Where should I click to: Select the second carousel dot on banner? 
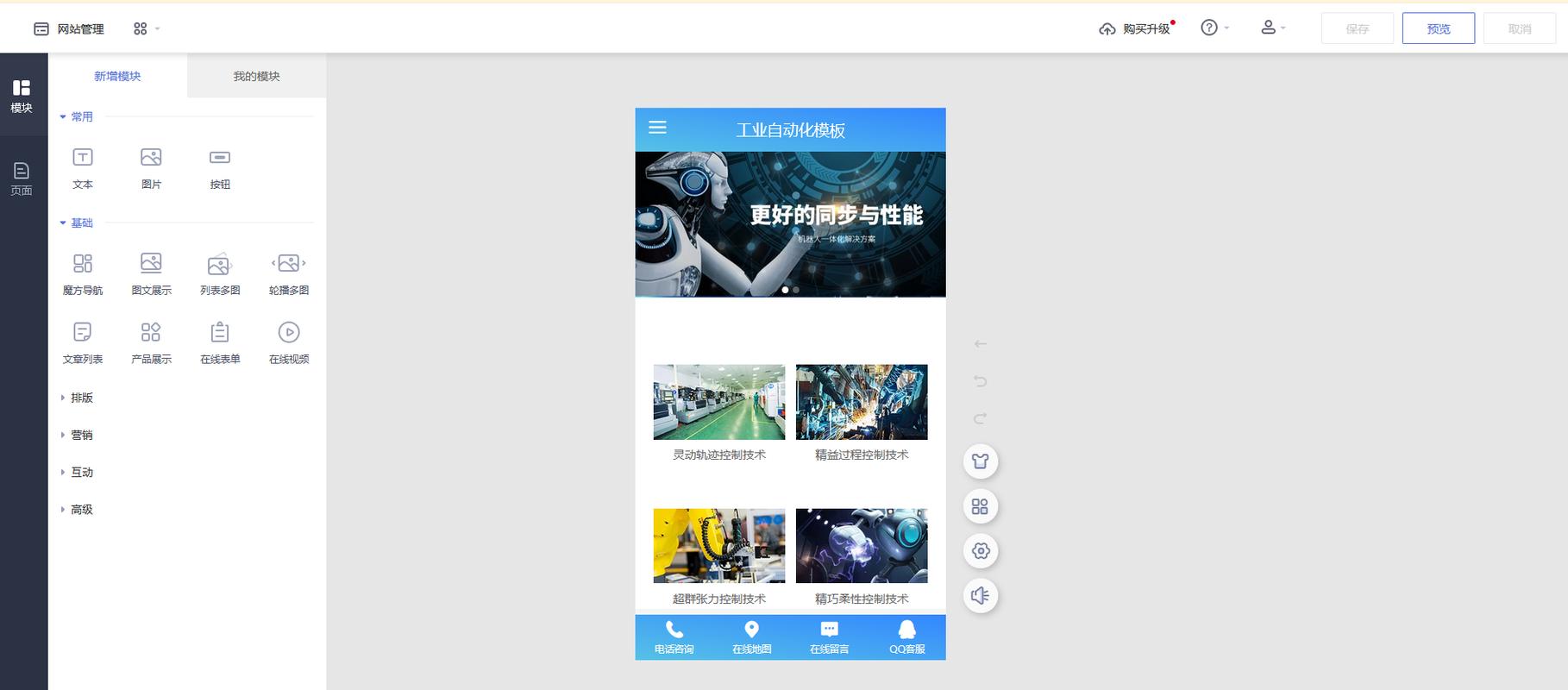[x=796, y=290]
